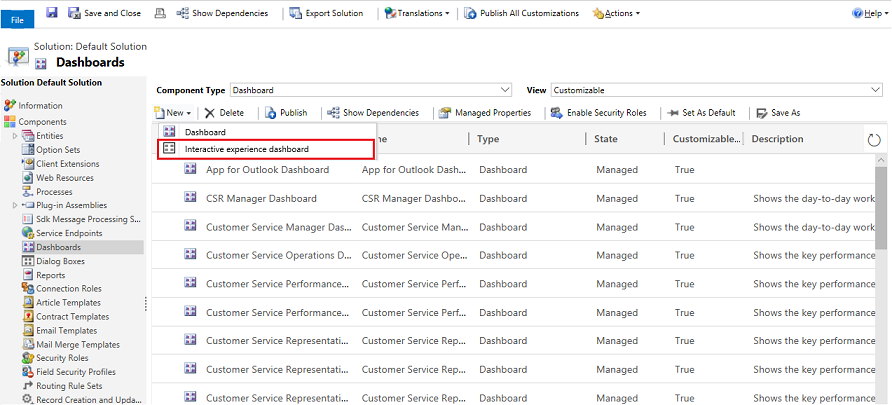
Task: Click the Managed Properties icon
Action: click(x=444, y=113)
